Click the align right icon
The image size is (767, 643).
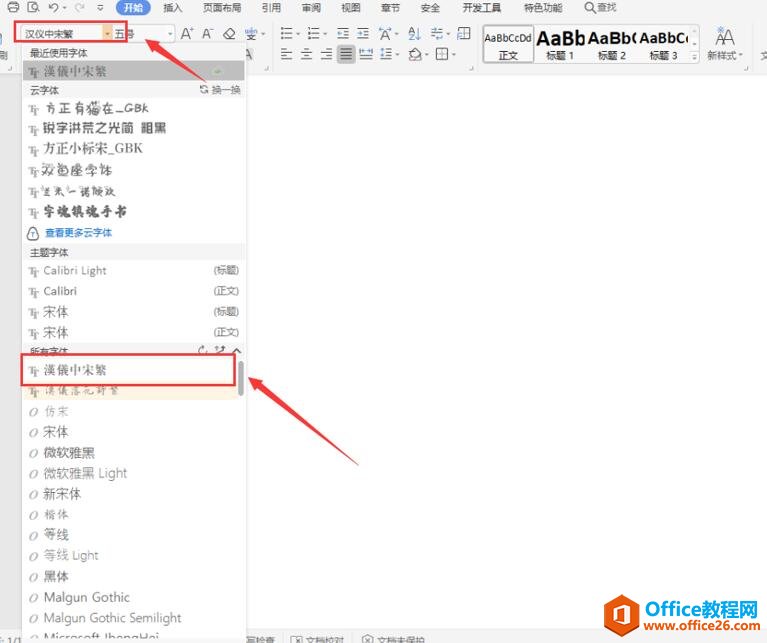(x=327, y=54)
